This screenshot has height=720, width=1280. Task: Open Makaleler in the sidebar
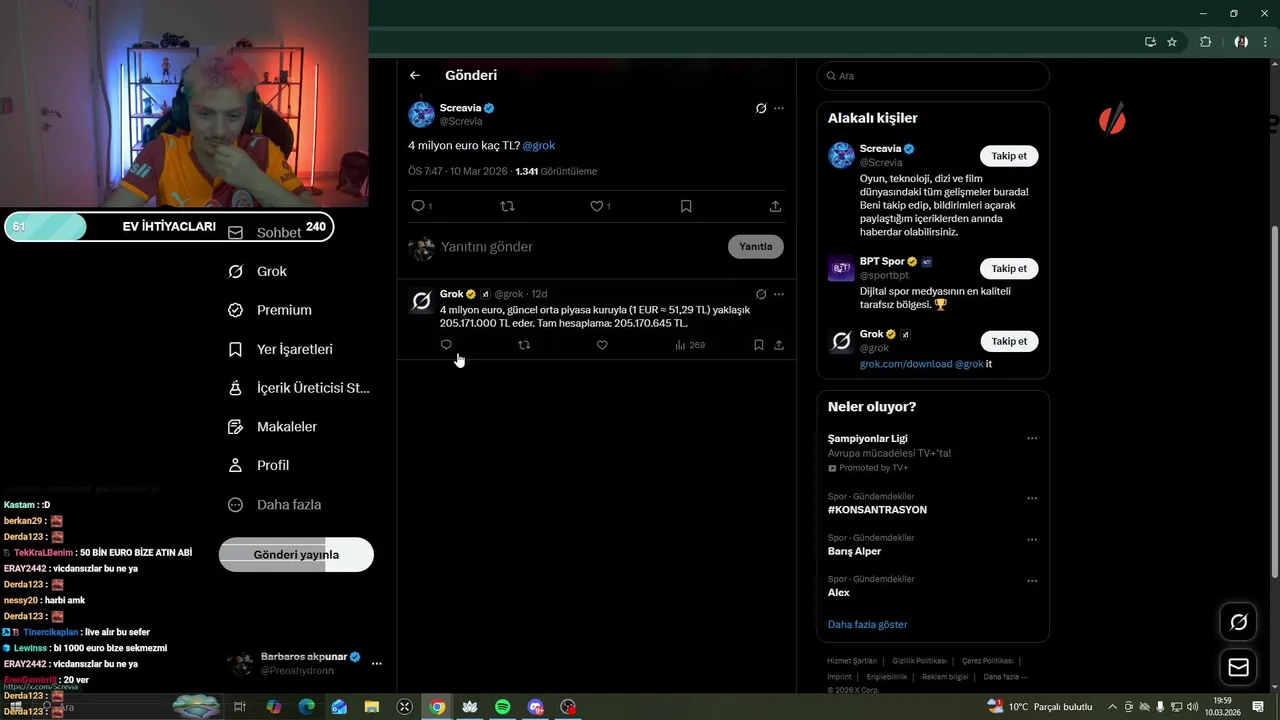pyautogui.click(x=272, y=427)
